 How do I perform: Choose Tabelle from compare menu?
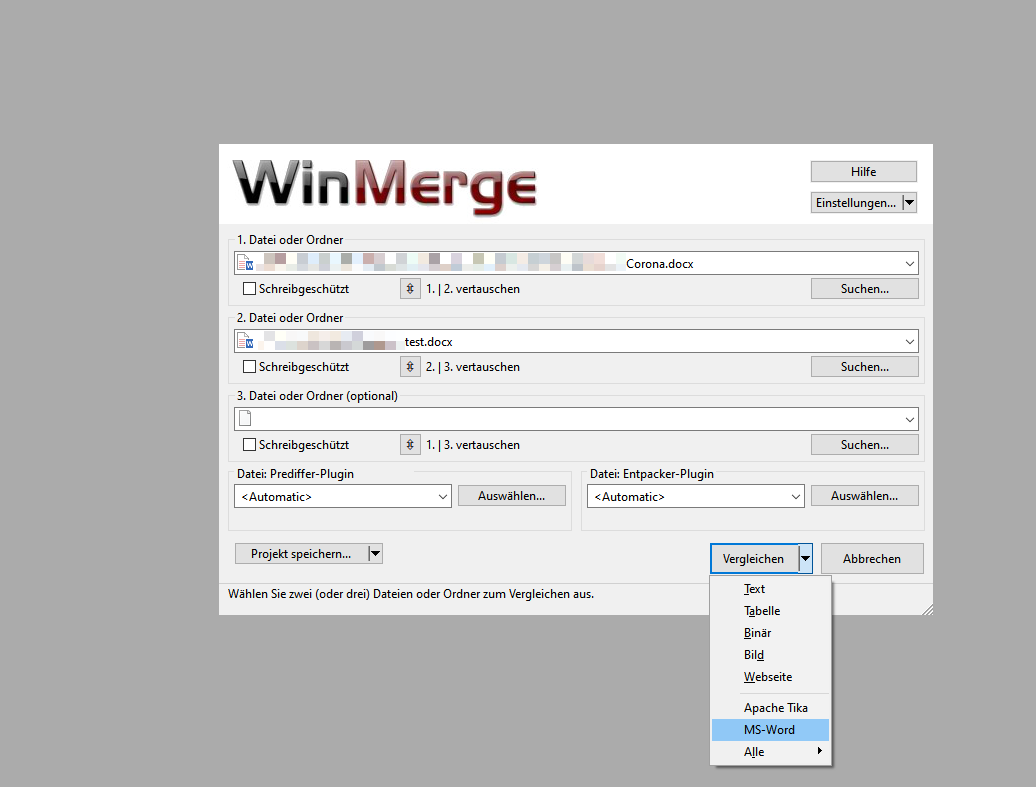pyautogui.click(x=770, y=611)
